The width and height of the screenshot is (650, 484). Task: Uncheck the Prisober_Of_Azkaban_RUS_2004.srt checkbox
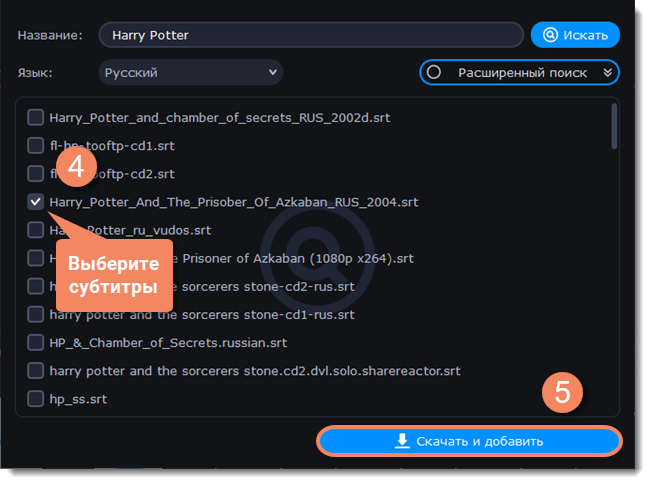[36, 202]
